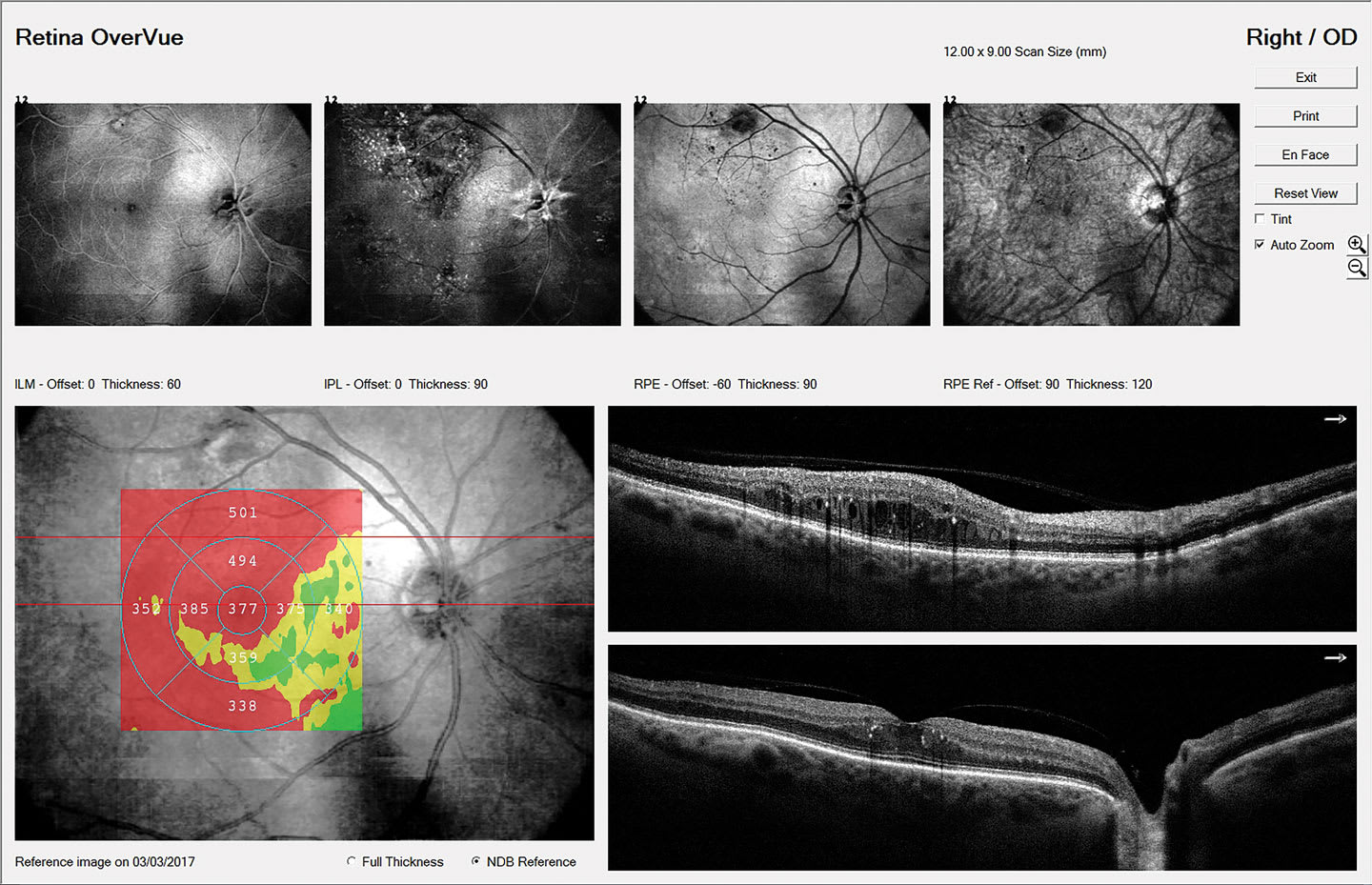The width and height of the screenshot is (1372, 885).
Task: Click the zoom in magnifier icon
Action: coord(1357,245)
